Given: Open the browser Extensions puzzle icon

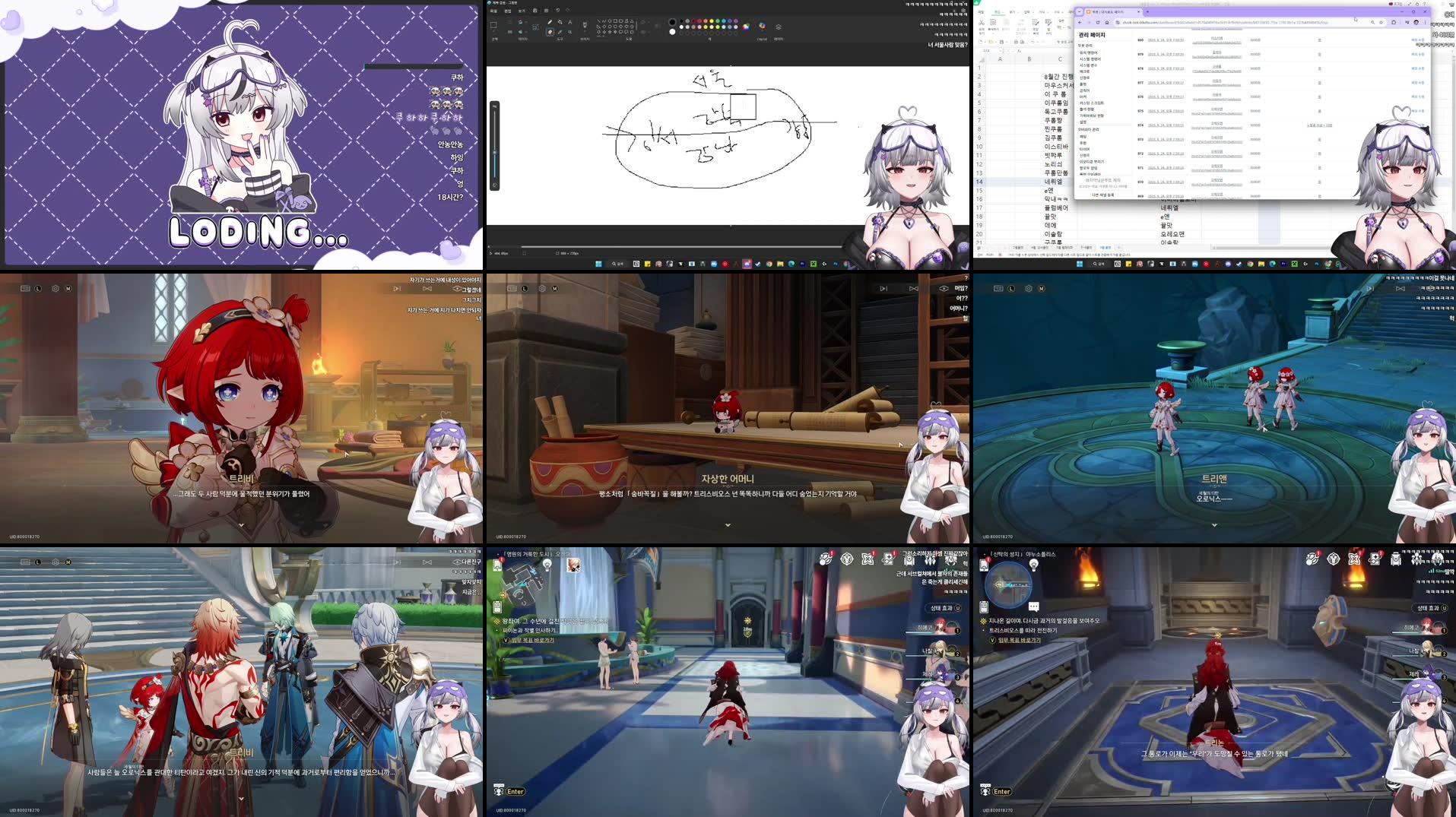Looking at the screenshot, I should coord(1394,22).
